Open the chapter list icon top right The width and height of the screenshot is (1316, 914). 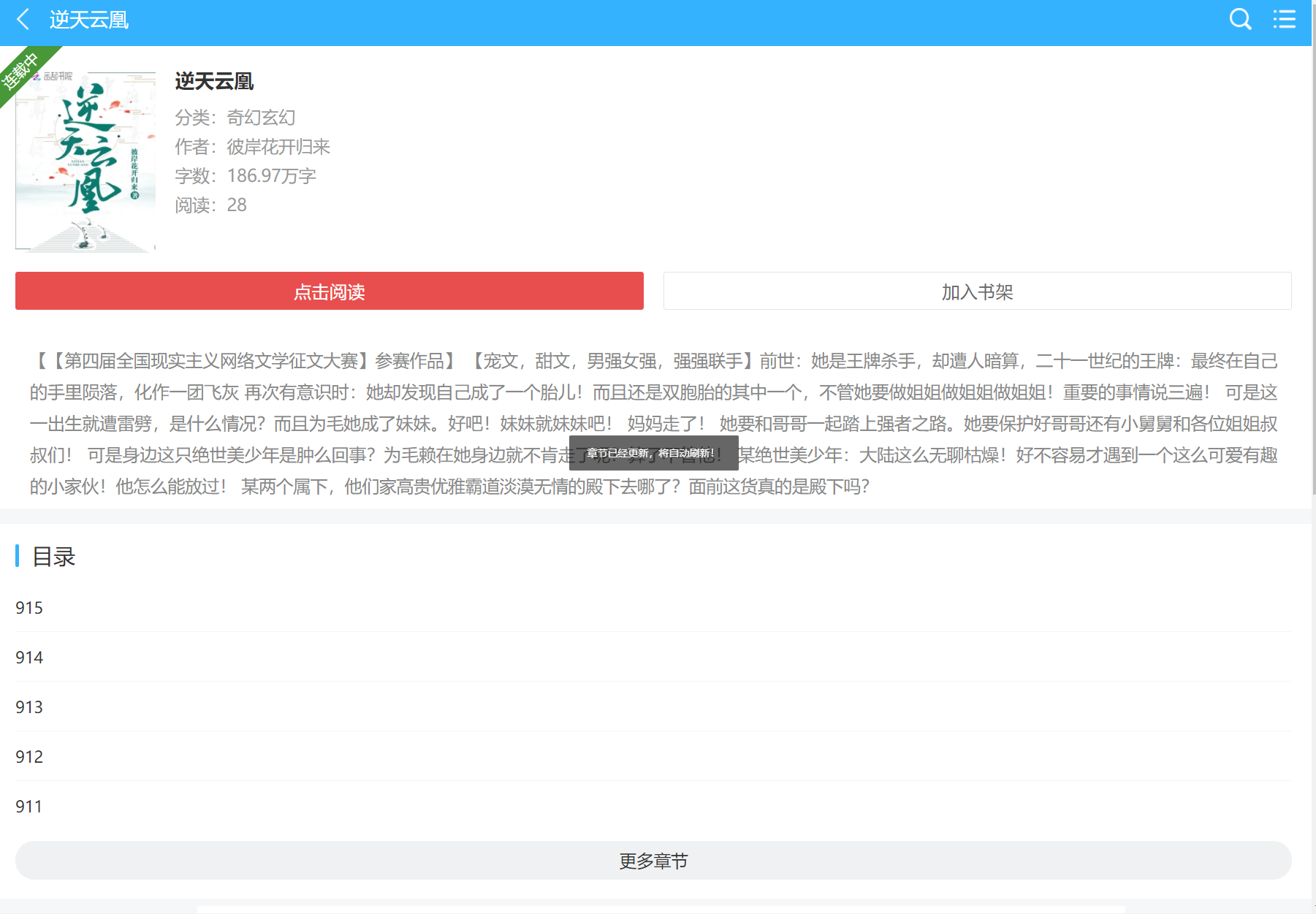point(1284,20)
